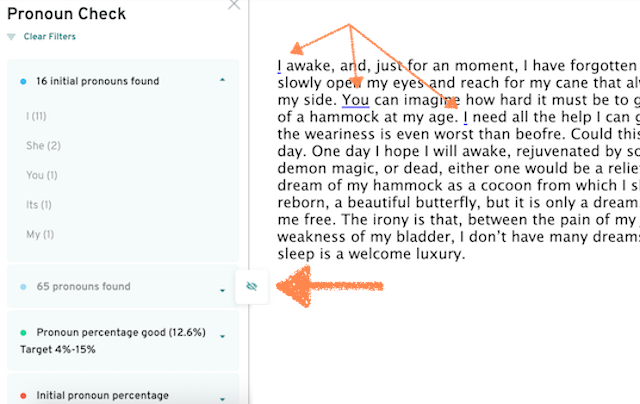Click the hide-highlights eye icon button
The width and height of the screenshot is (640, 404).
click(x=252, y=286)
